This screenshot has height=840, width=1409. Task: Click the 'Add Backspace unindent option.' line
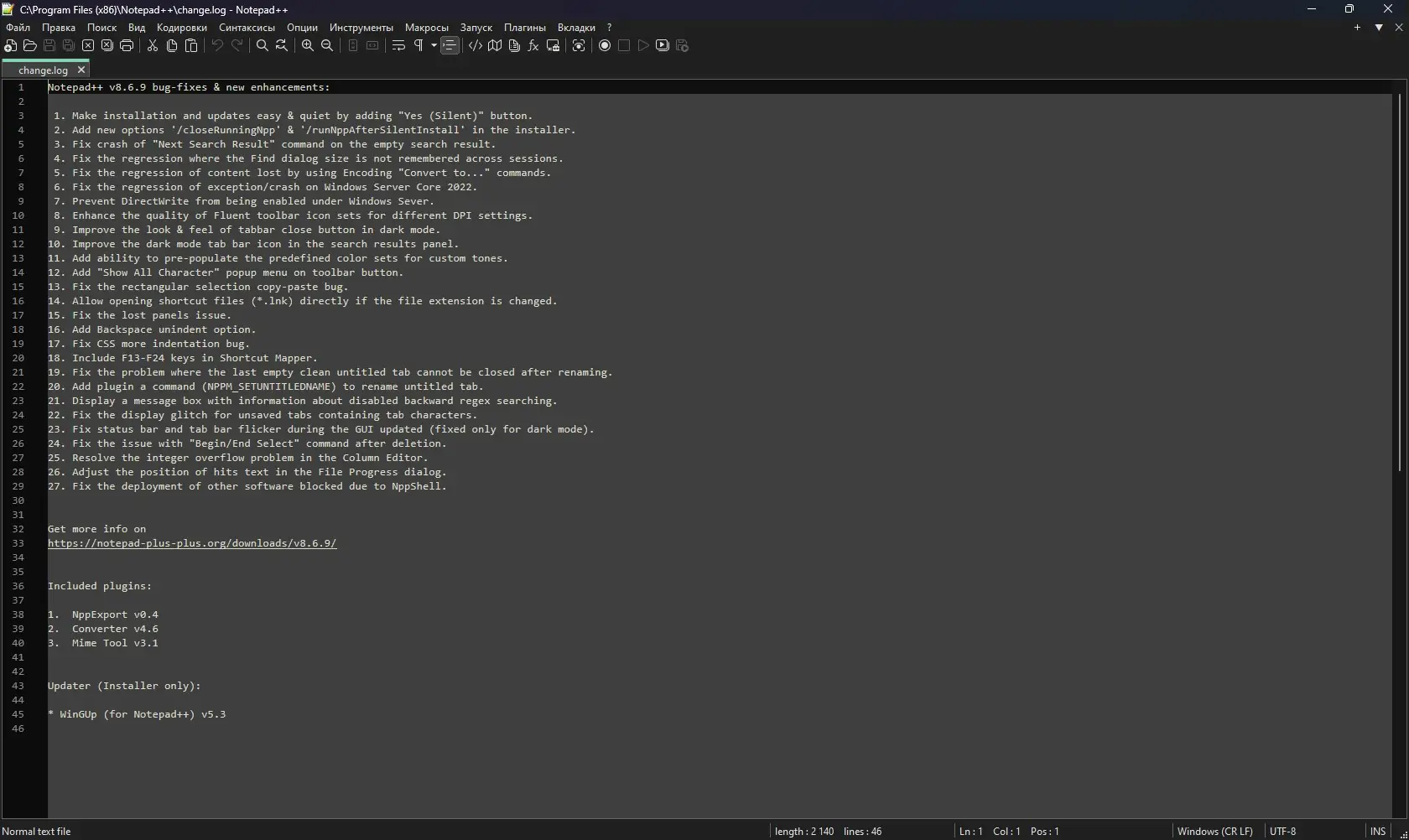pos(152,329)
